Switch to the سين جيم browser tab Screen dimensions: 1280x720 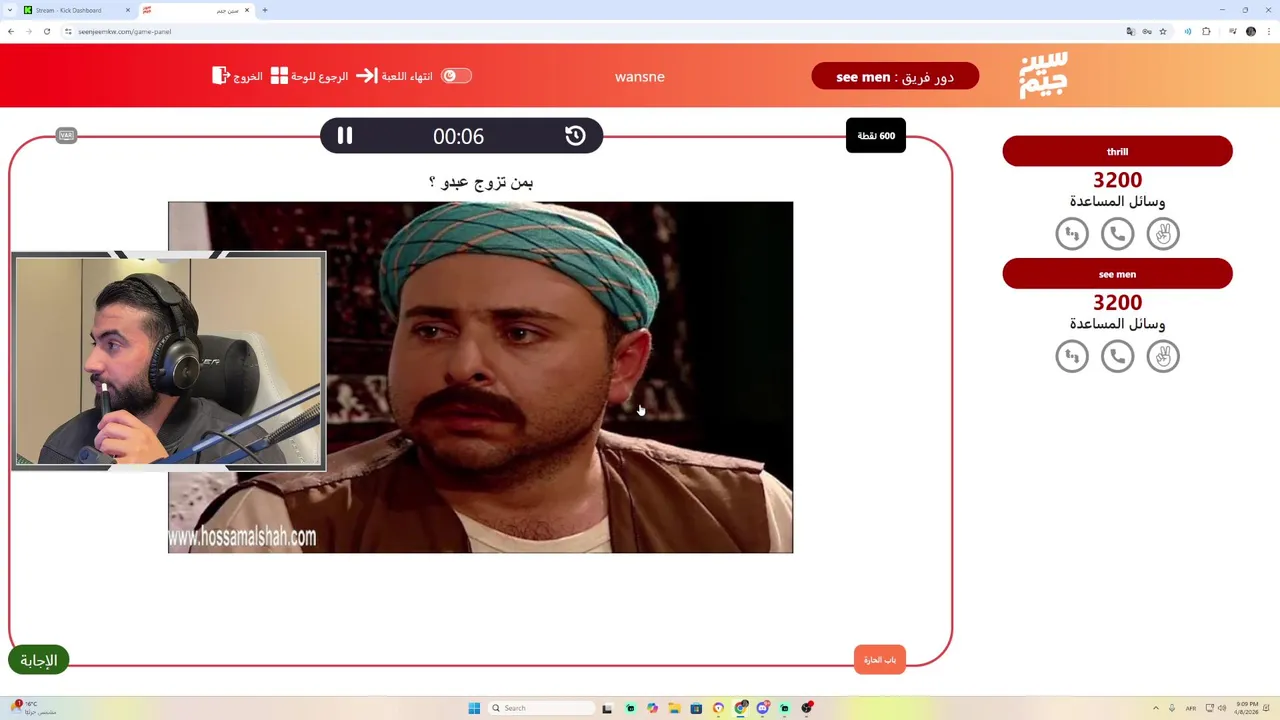[x=197, y=10]
